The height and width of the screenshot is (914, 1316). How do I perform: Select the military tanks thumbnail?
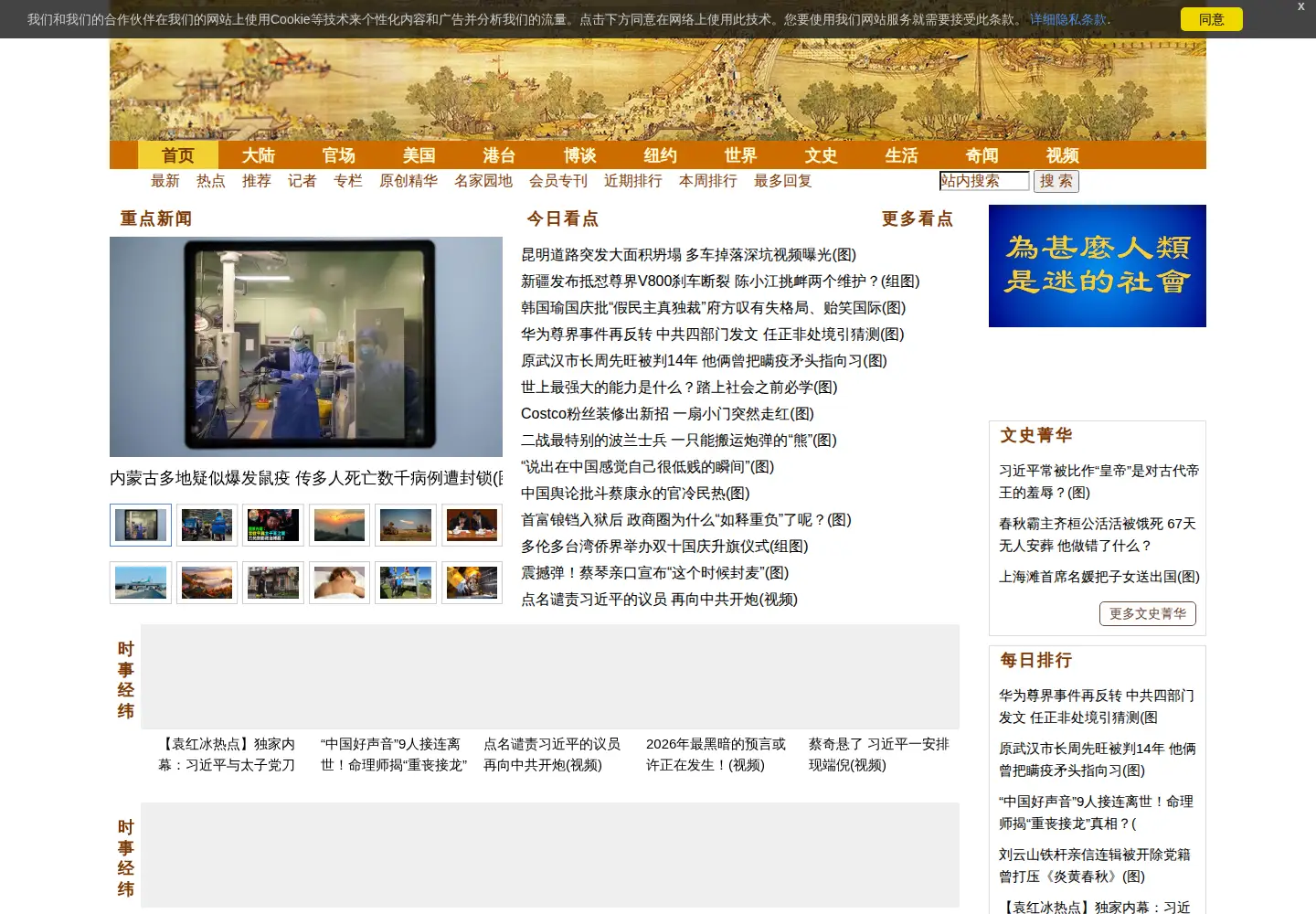point(406,526)
